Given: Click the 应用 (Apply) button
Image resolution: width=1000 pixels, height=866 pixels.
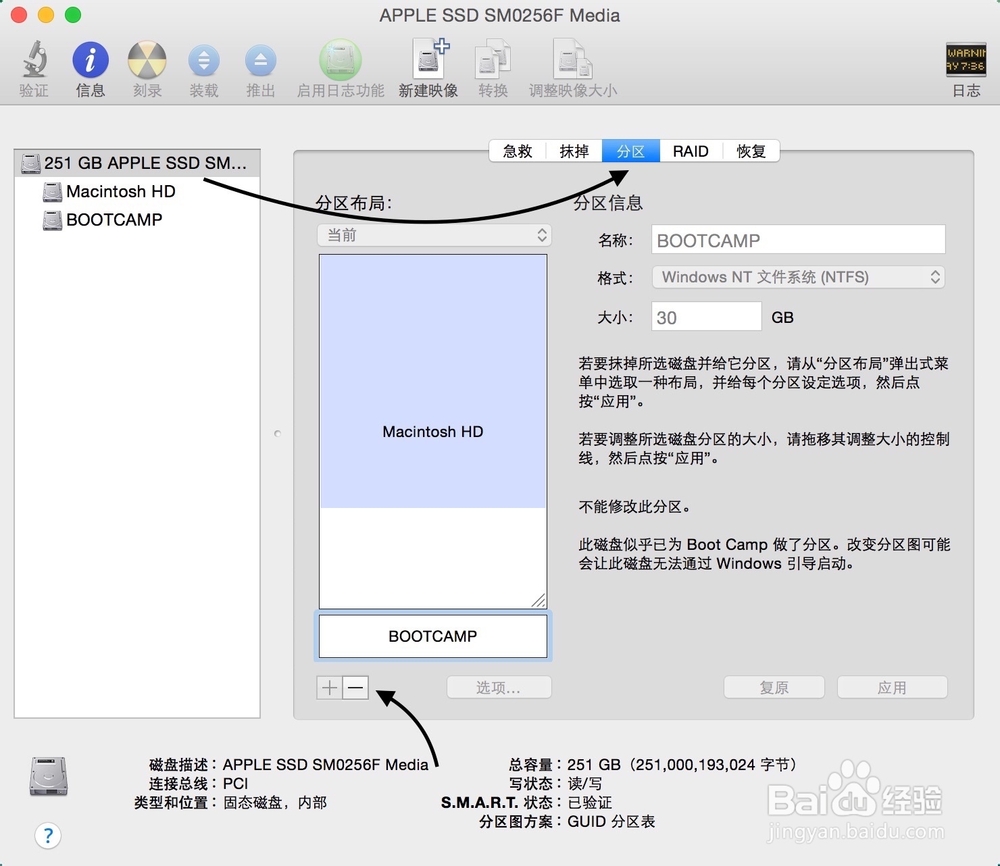Looking at the screenshot, I should click(891, 687).
